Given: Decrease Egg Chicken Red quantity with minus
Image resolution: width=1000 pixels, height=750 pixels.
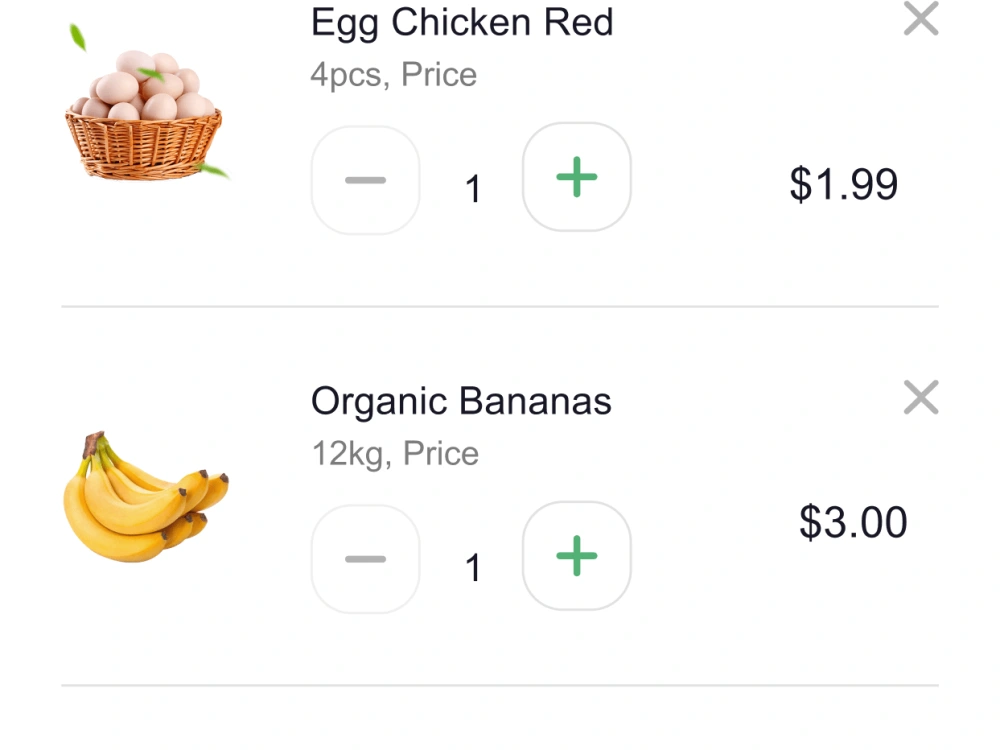Looking at the screenshot, I should pyautogui.click(x=365, y=180).
